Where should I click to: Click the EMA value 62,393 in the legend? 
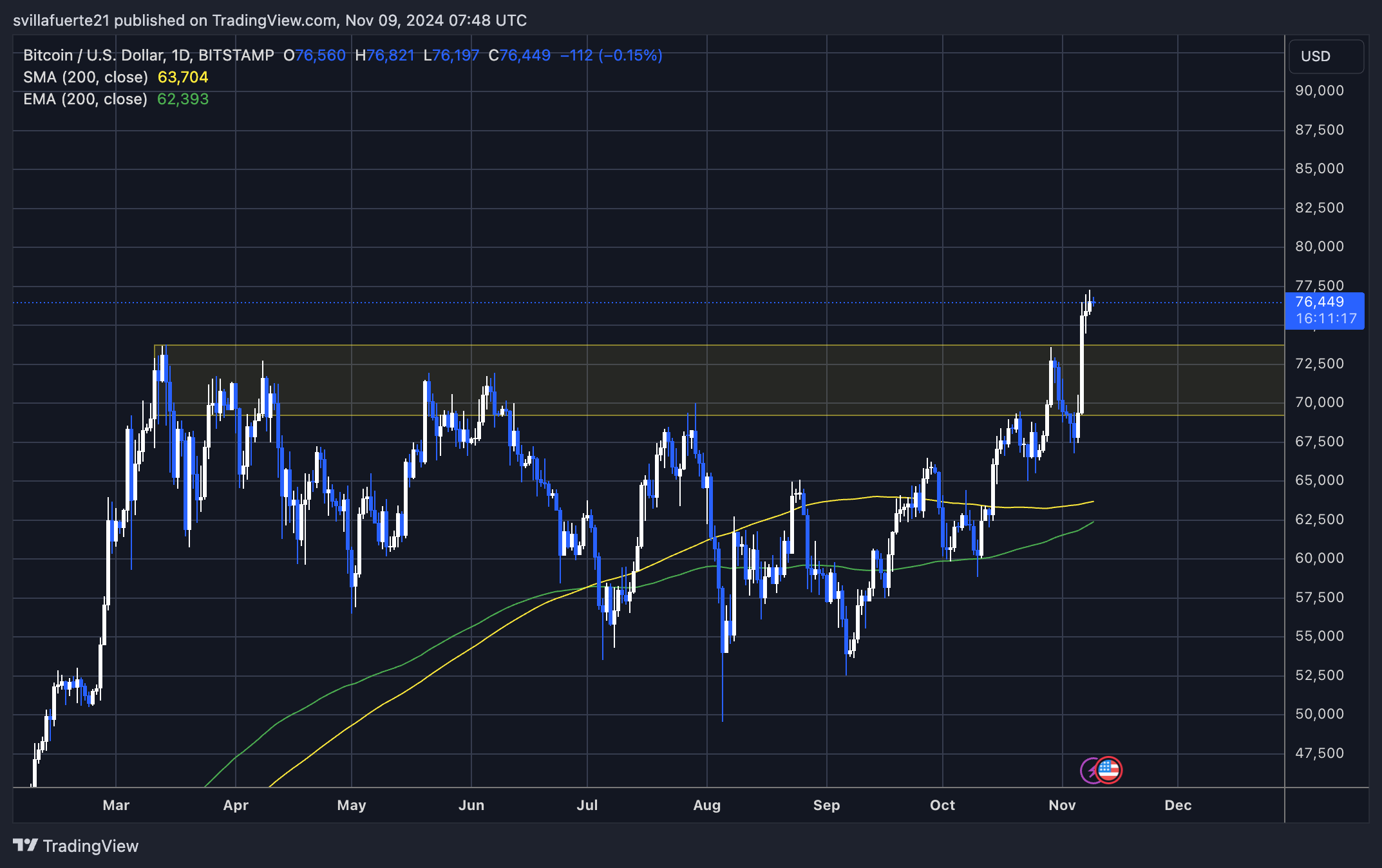pyautogui.click(x=183, y=99)
